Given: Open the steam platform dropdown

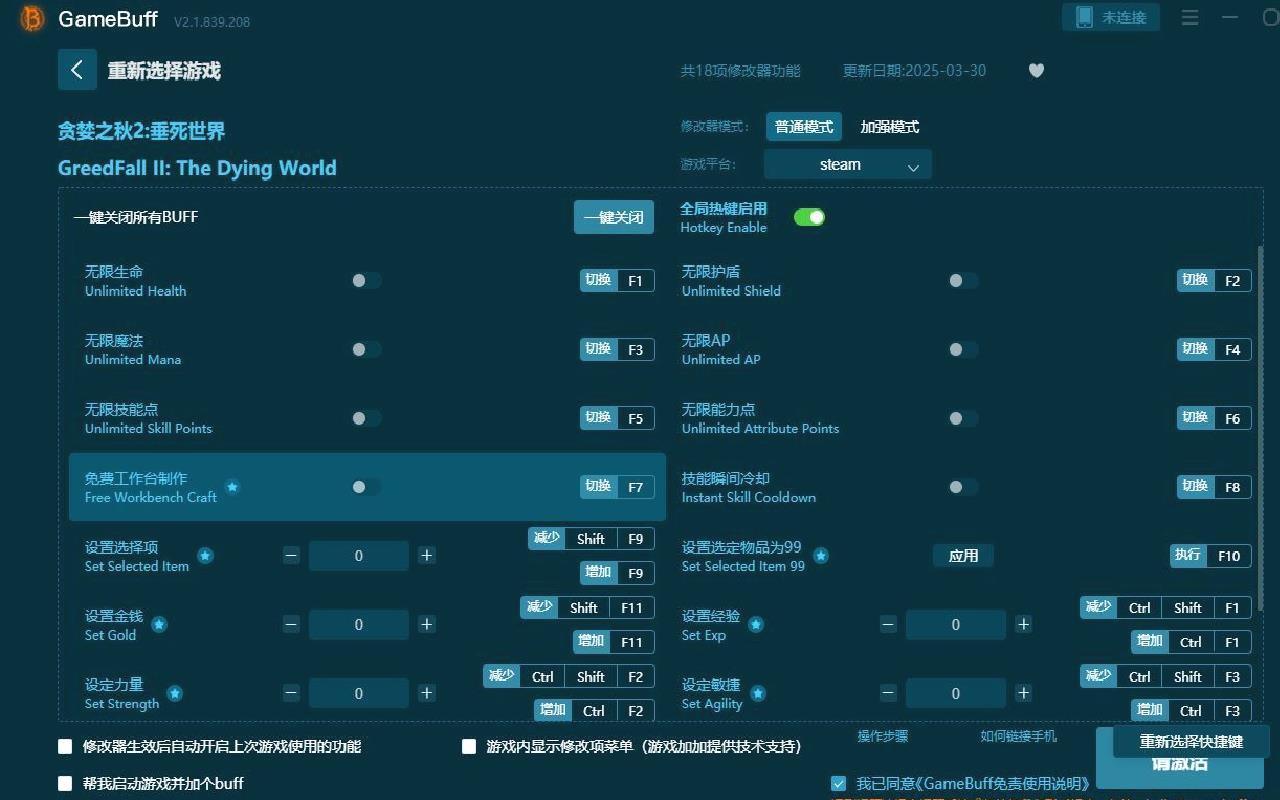Looking at the screenshot, I should click(x=848, y=164).
